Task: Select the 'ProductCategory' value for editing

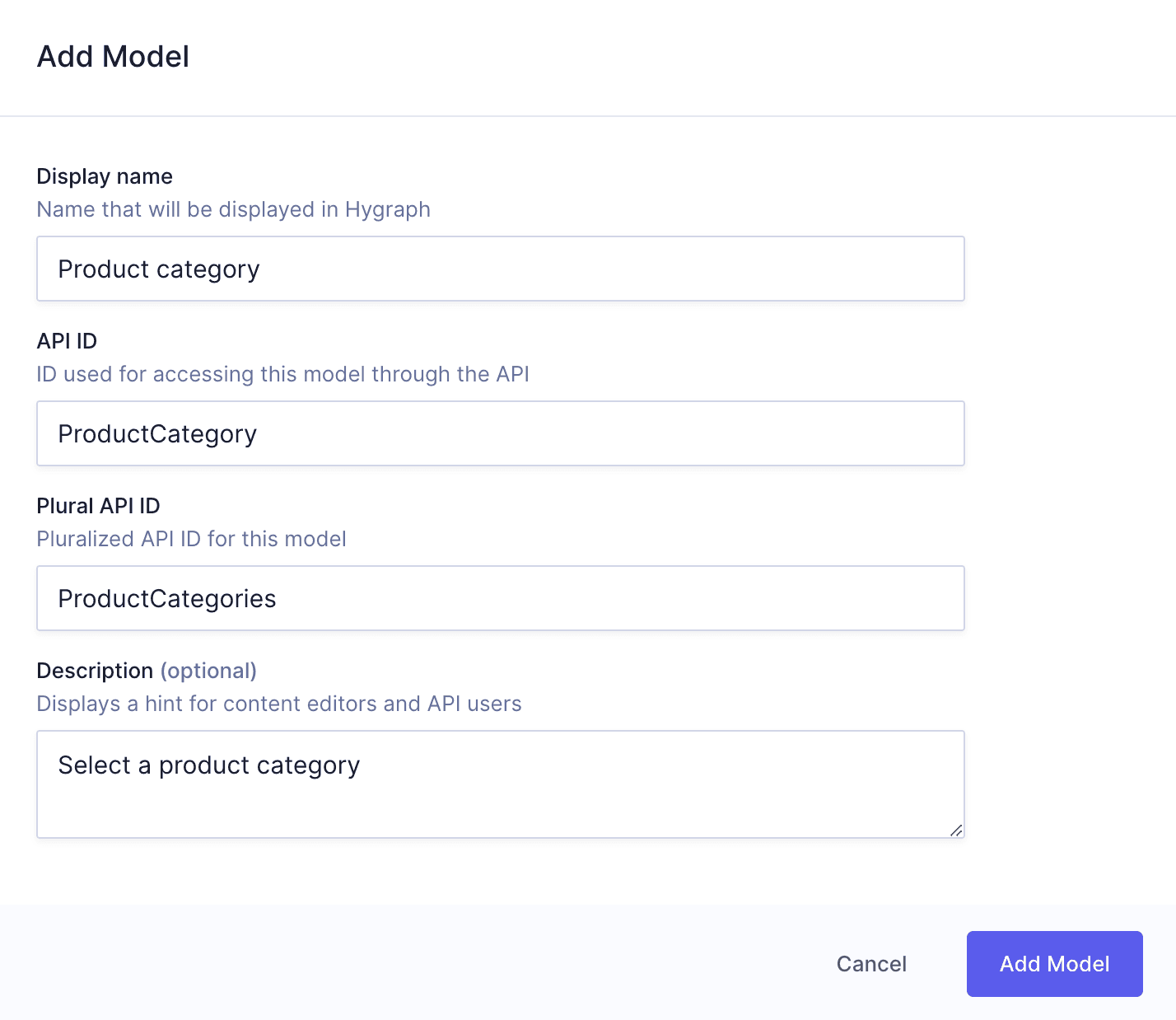Action: coord(156,433)
